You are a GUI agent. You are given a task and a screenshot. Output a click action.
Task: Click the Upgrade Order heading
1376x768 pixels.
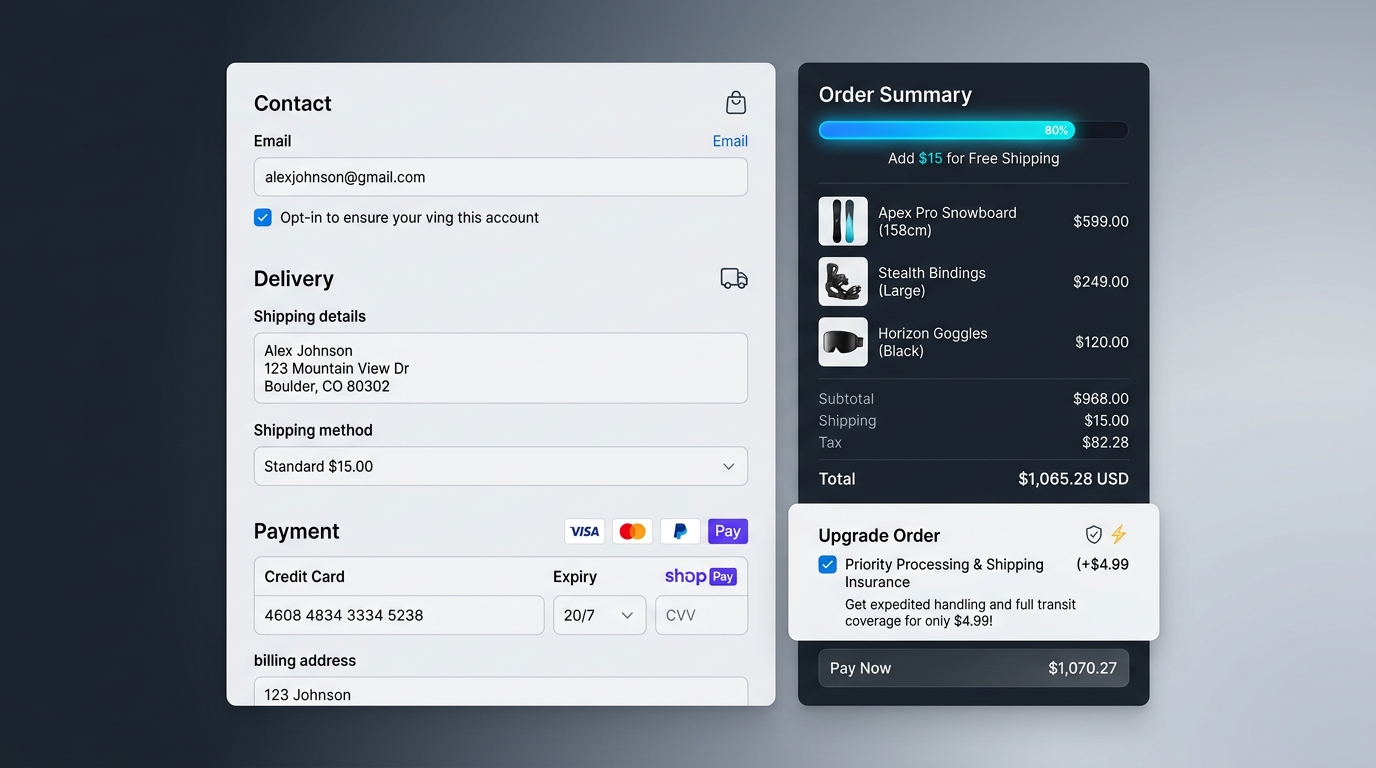point(879,535)
